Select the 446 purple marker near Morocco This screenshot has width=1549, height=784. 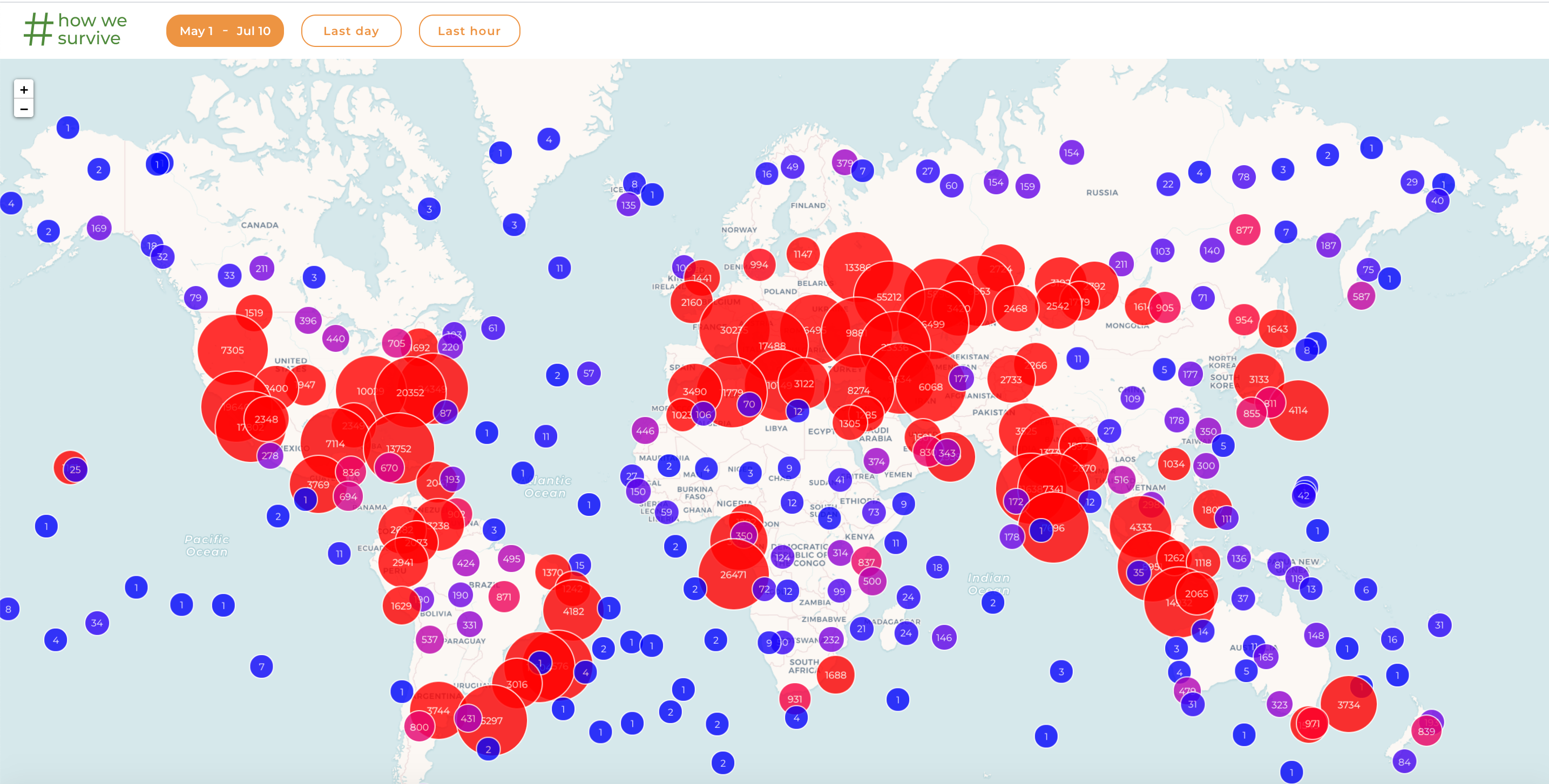[645, 431]
